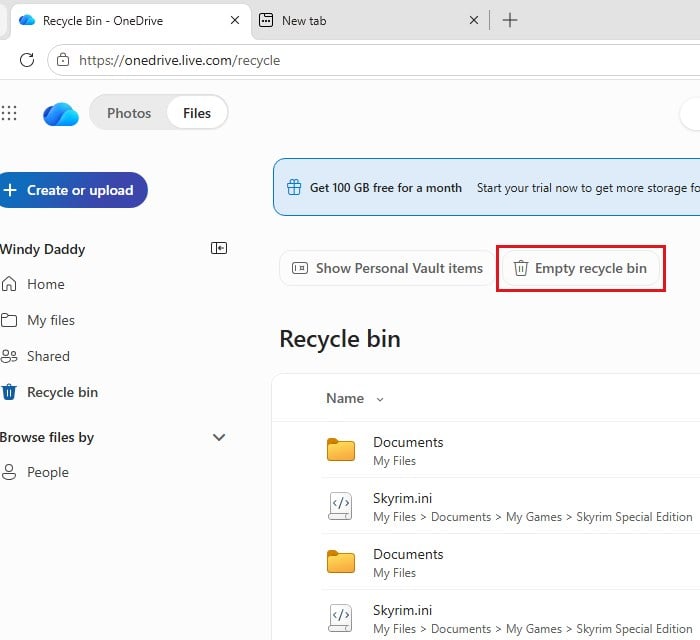This screenshot has height=640, width=700.
Task: Select first Skyrim.ini file icon
Action: [340, 506]
